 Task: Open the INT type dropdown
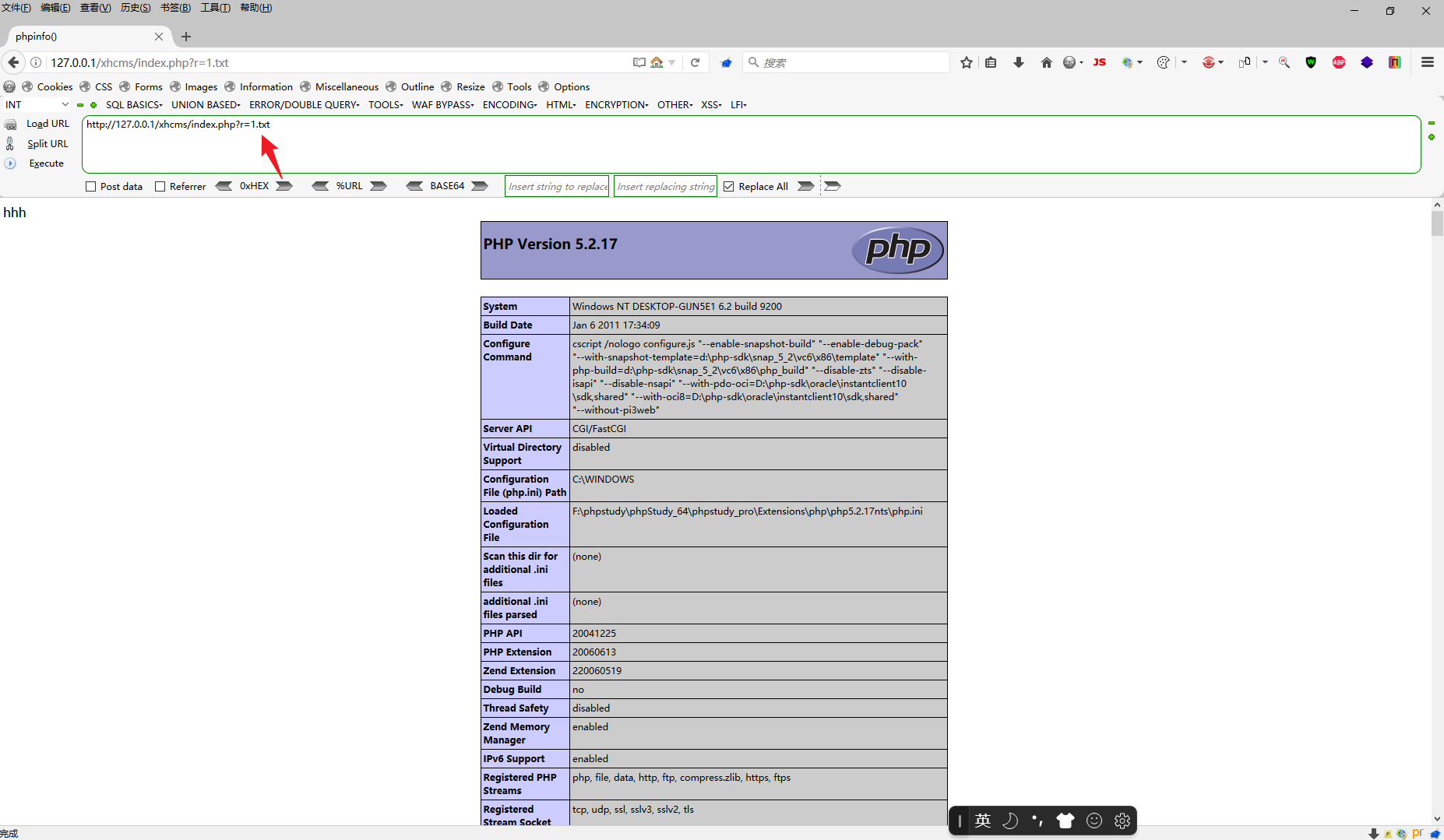point(37,105)
